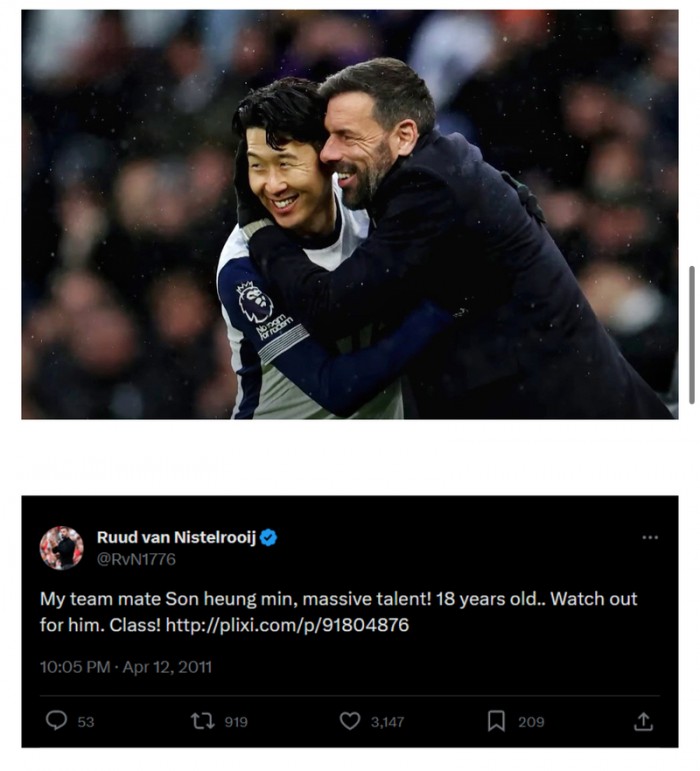
Task: Click the vertical scrollbar thumb
Action: (691, 335)
